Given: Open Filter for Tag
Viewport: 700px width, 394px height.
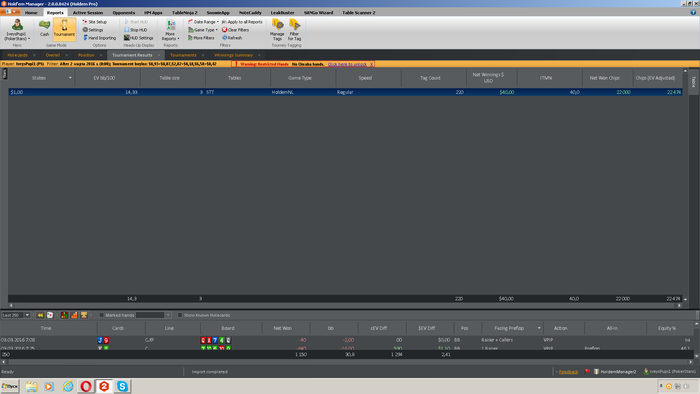Looking at the screenshot, I should click(x=294, y=30).
